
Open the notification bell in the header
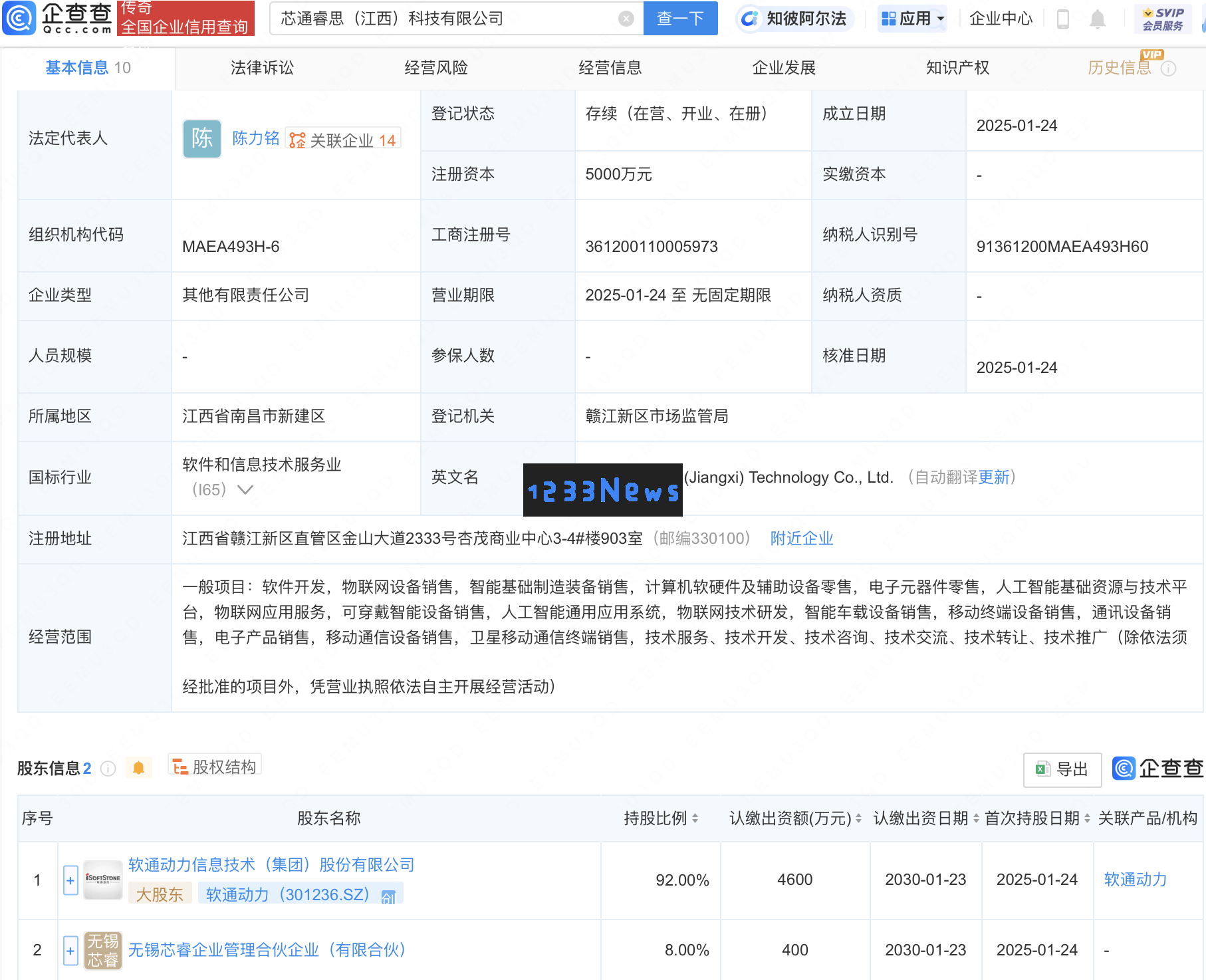[x=1098, y=19]
